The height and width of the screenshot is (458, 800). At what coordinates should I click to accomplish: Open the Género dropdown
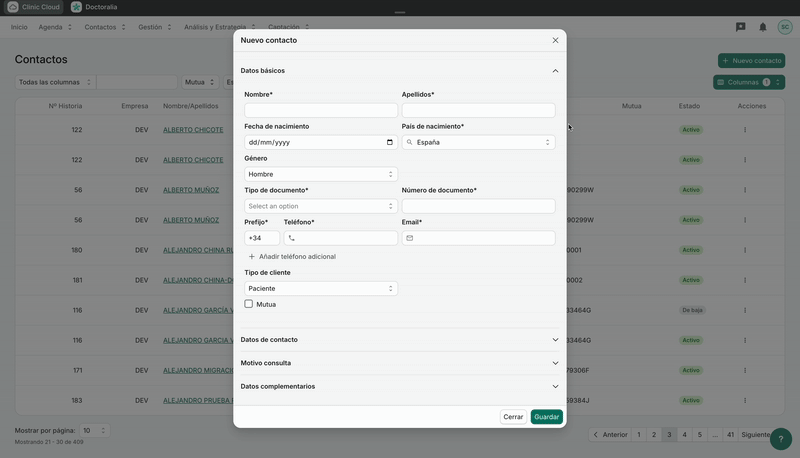coord(321,174)
